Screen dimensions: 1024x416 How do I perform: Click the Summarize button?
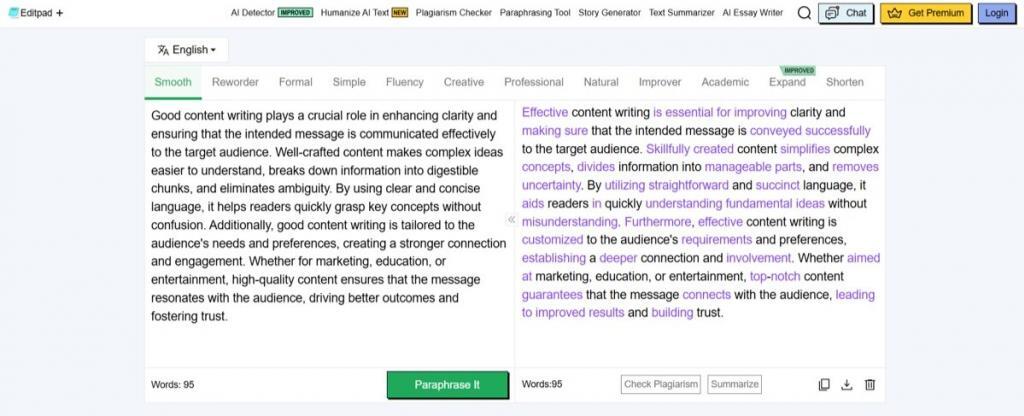coord(734,384)
